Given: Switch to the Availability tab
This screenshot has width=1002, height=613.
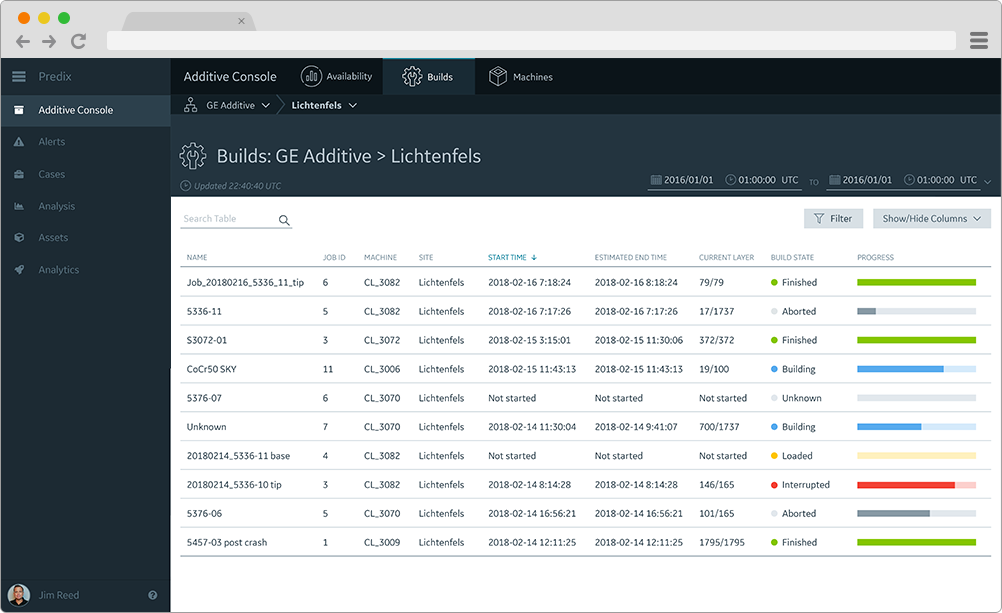Looking at the screenshot, I should click(x=337, y=77).
